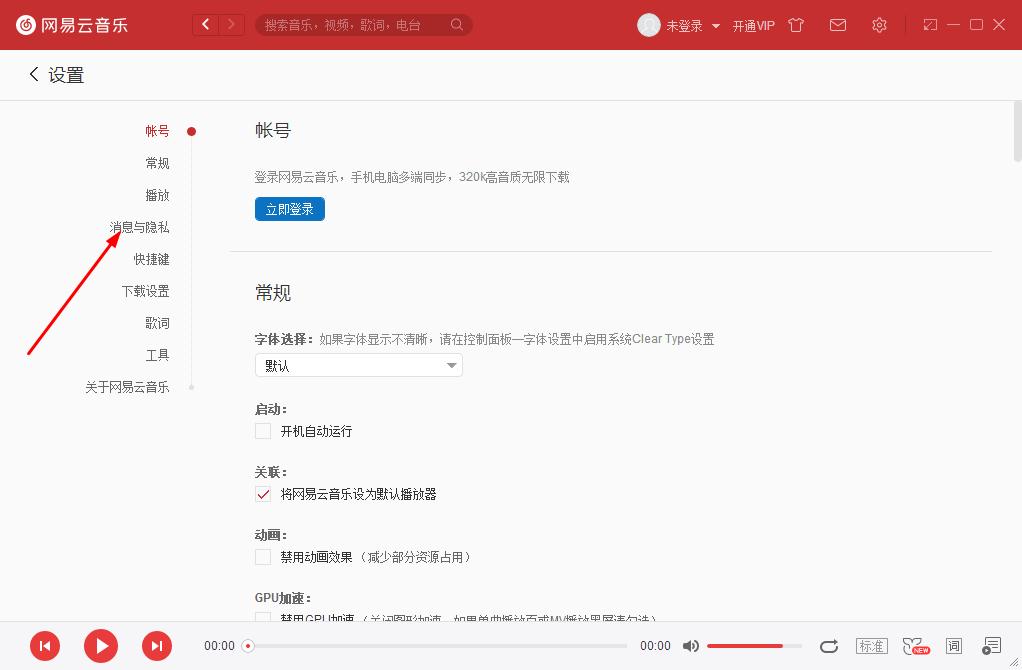Open the message envelope icon
The image size is (1022, 670).
point(838,25)
